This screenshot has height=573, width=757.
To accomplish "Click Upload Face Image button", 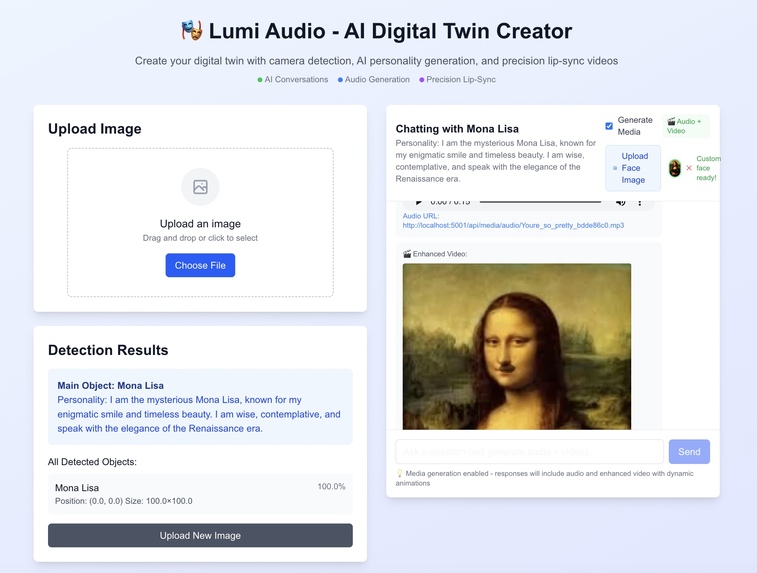I will click(633, 168).
